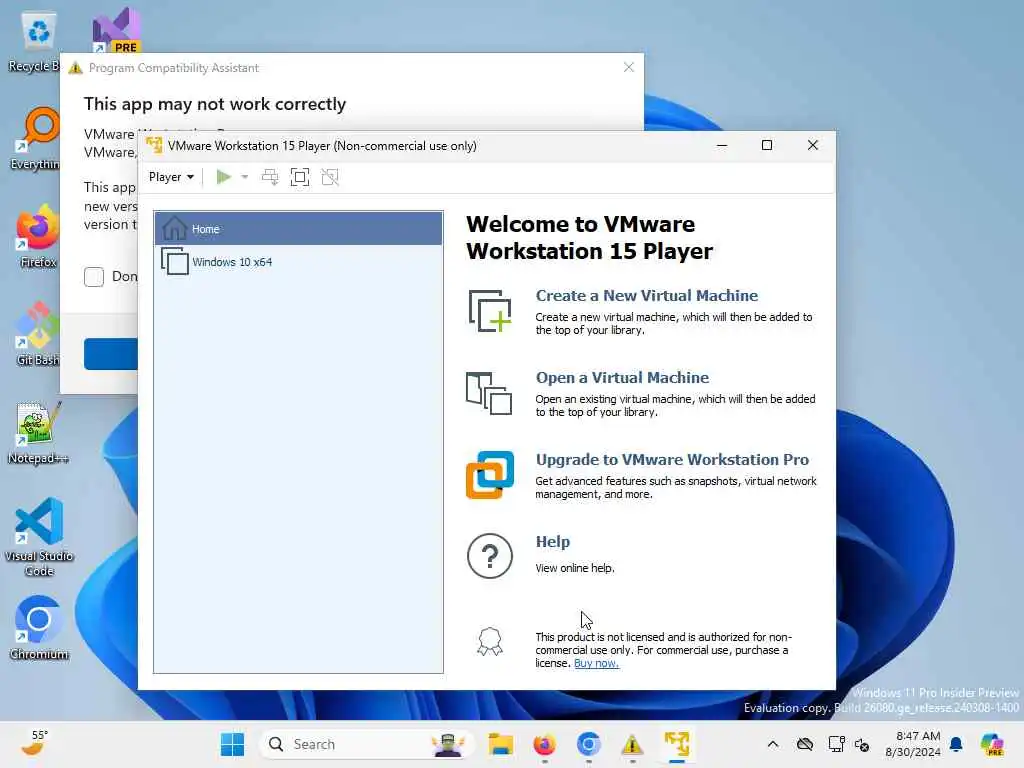Click the license ribbon badge icon
The width and height of the screenshot is (1024, 768).
[490, 641]
